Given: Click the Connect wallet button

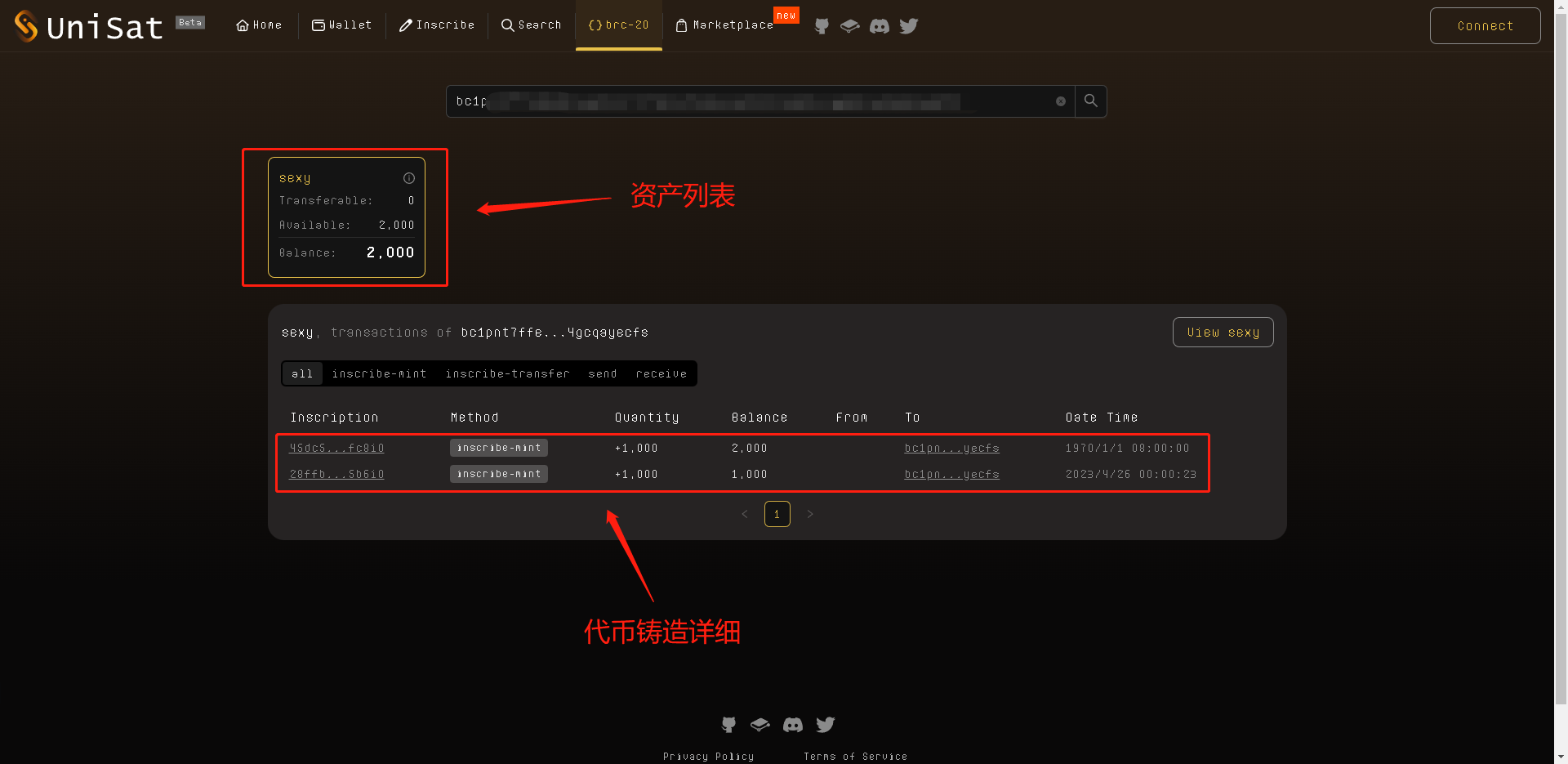Looking at the screenshot, I should tap(1485, 25).
